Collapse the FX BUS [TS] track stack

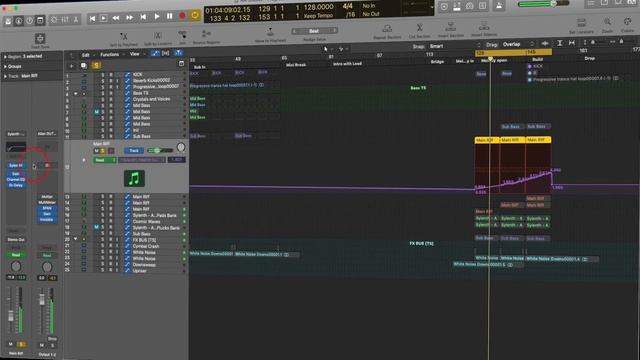click(76, 239)
